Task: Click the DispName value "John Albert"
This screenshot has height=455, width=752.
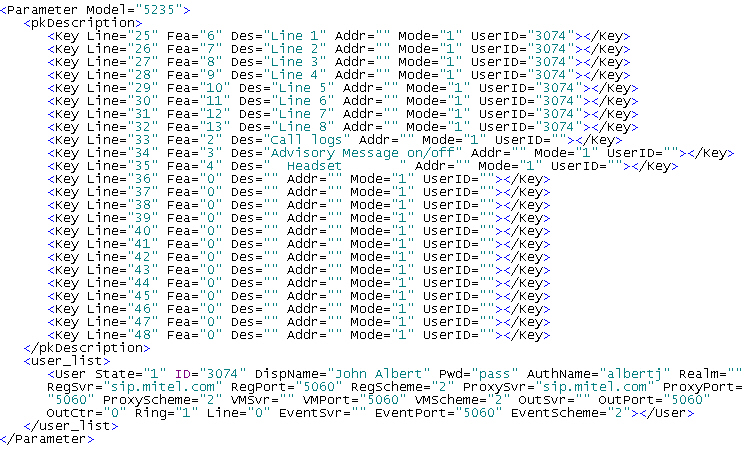Action: point(378,373)
